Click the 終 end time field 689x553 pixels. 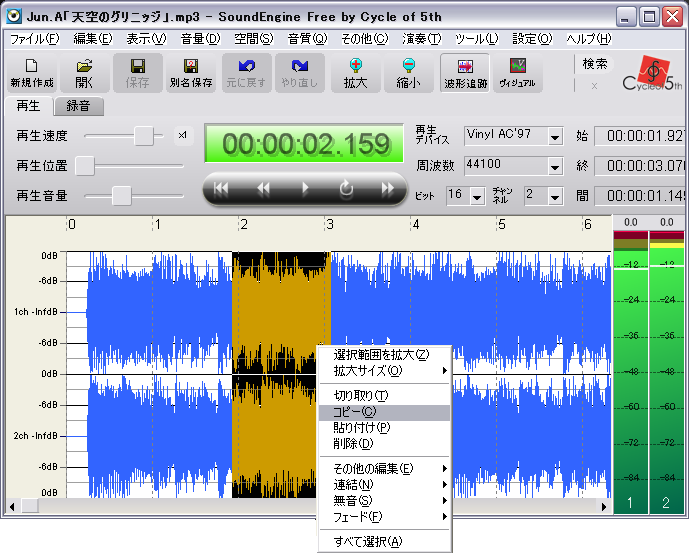click(x=641, y=166)
